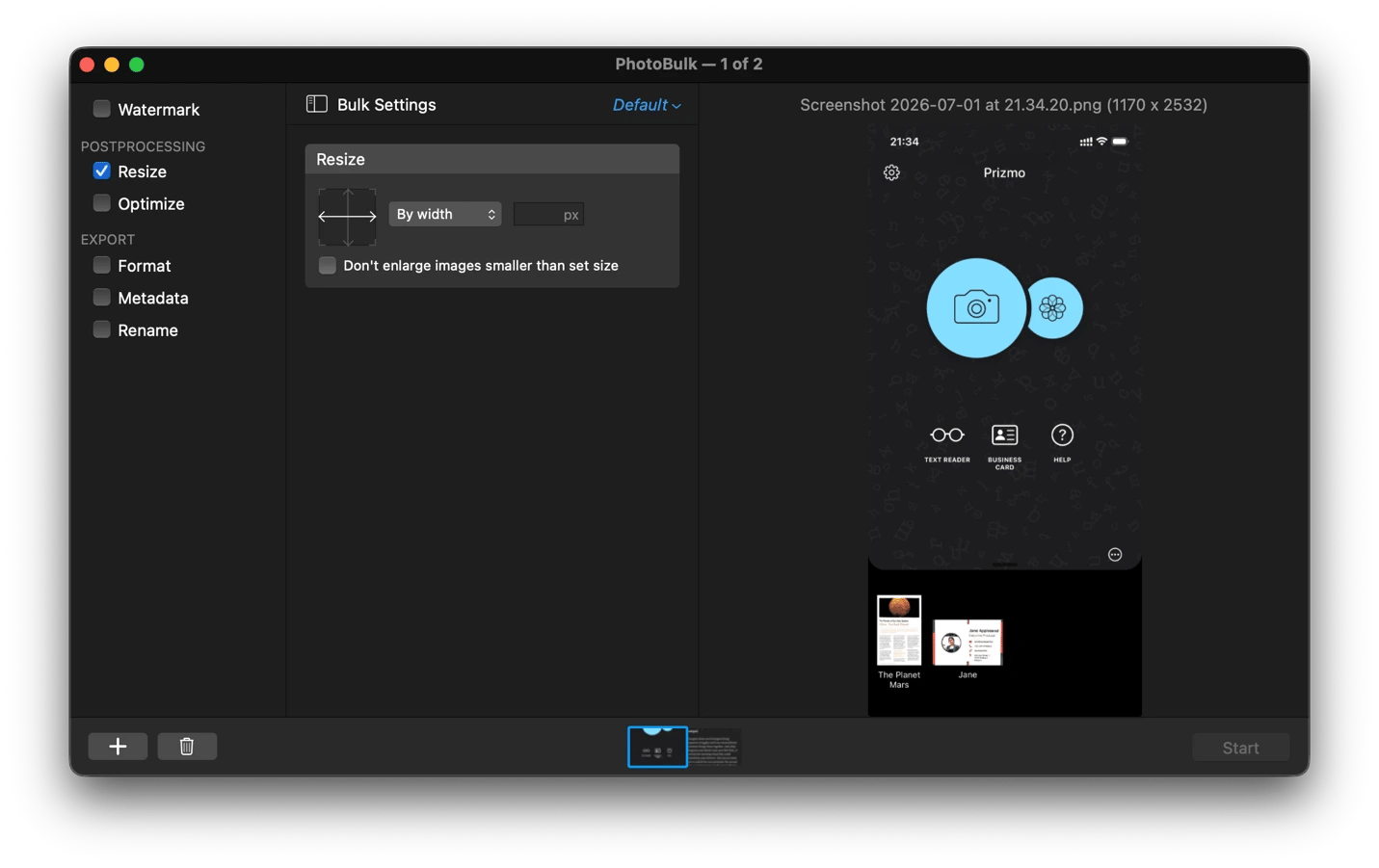Click the screenshot file name label
The image size is (1379, 868).
1003,105
